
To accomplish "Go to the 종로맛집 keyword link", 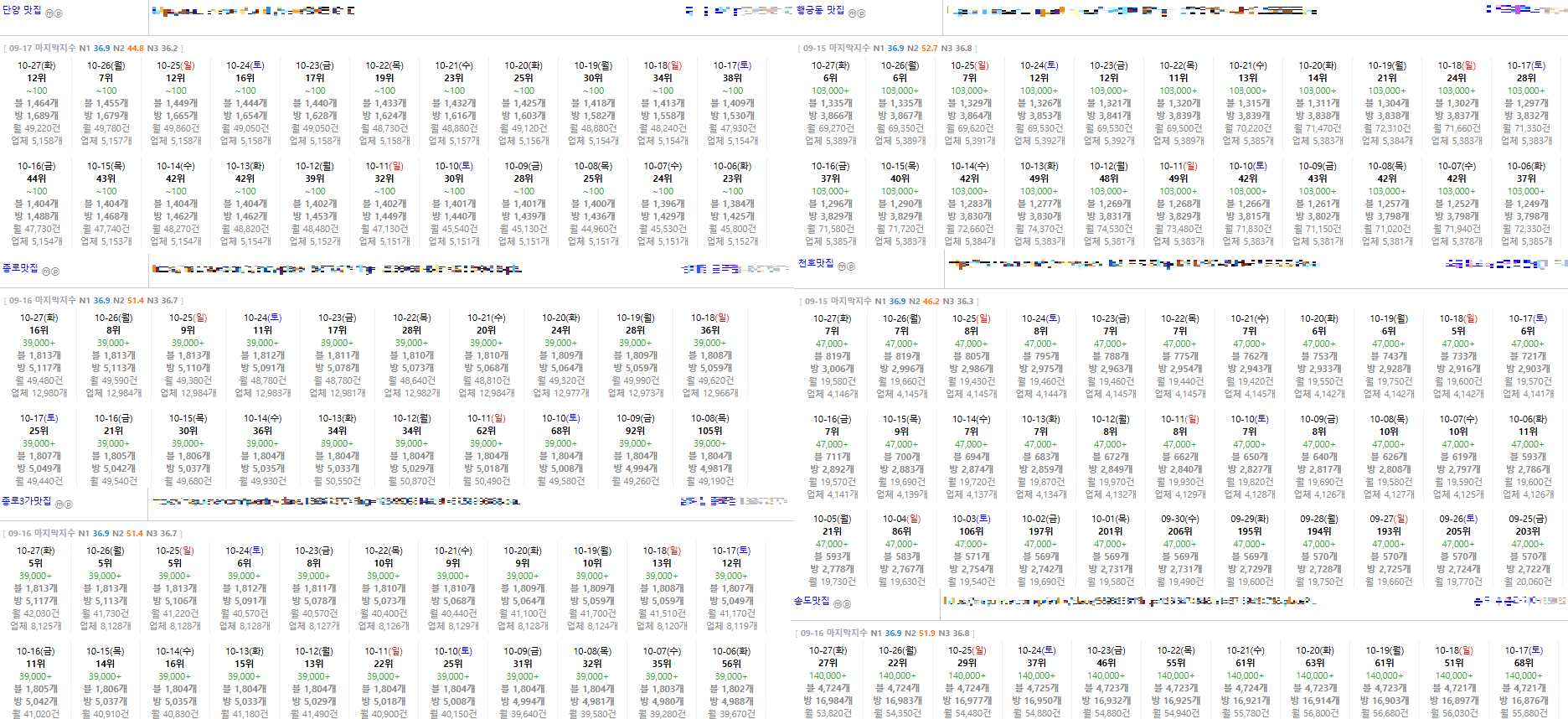I will pos(20,268).
